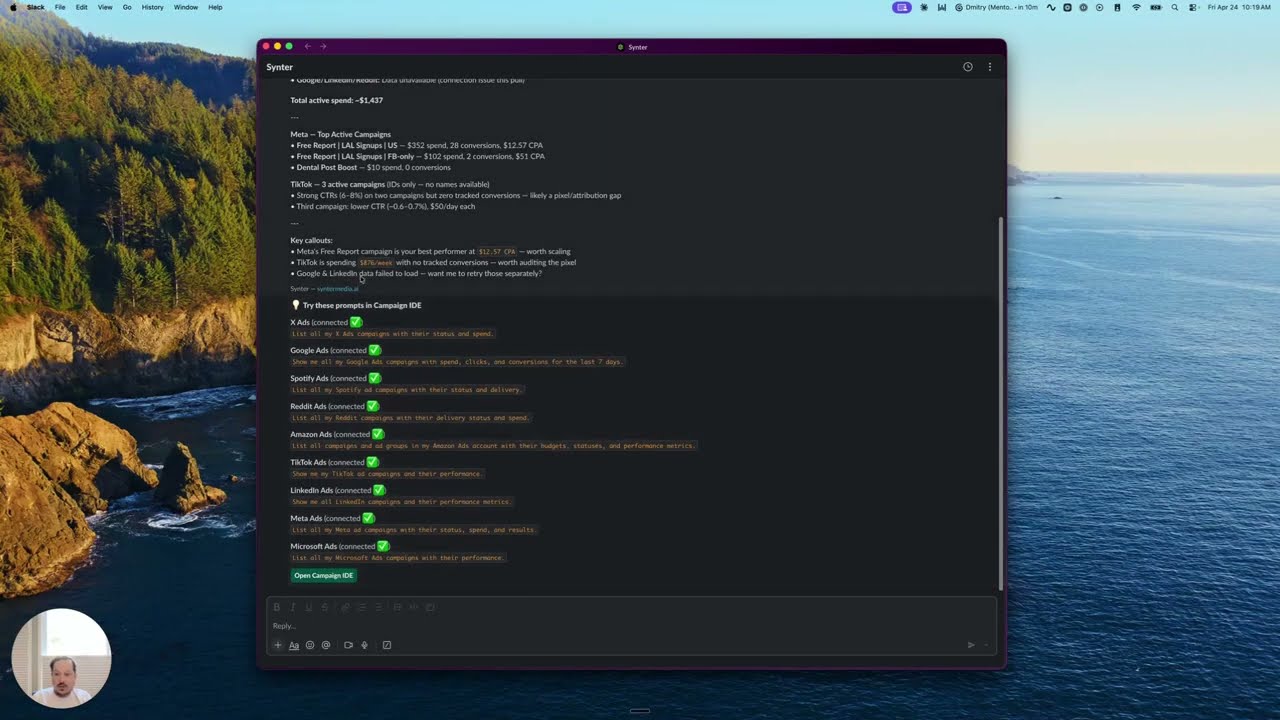Click the 'List all my Microsoft Ads campaigns' prompt
This screenshot has width=1280, height=720.
[x=398, y=558]
